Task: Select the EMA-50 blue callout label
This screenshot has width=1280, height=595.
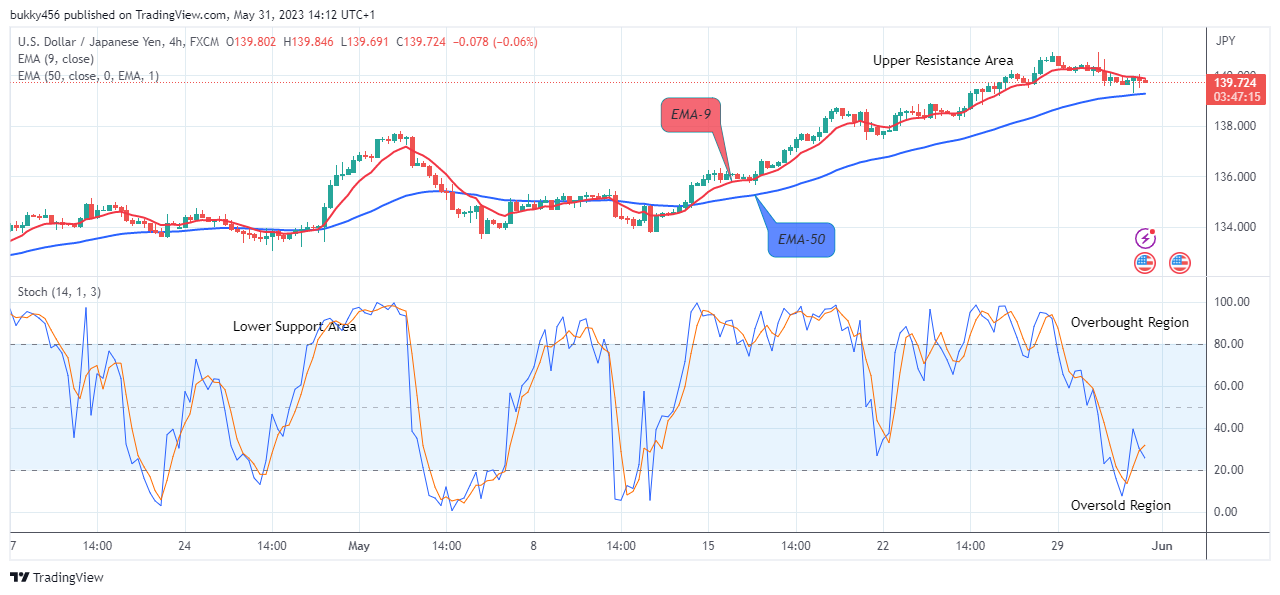Action: point(801,239)
